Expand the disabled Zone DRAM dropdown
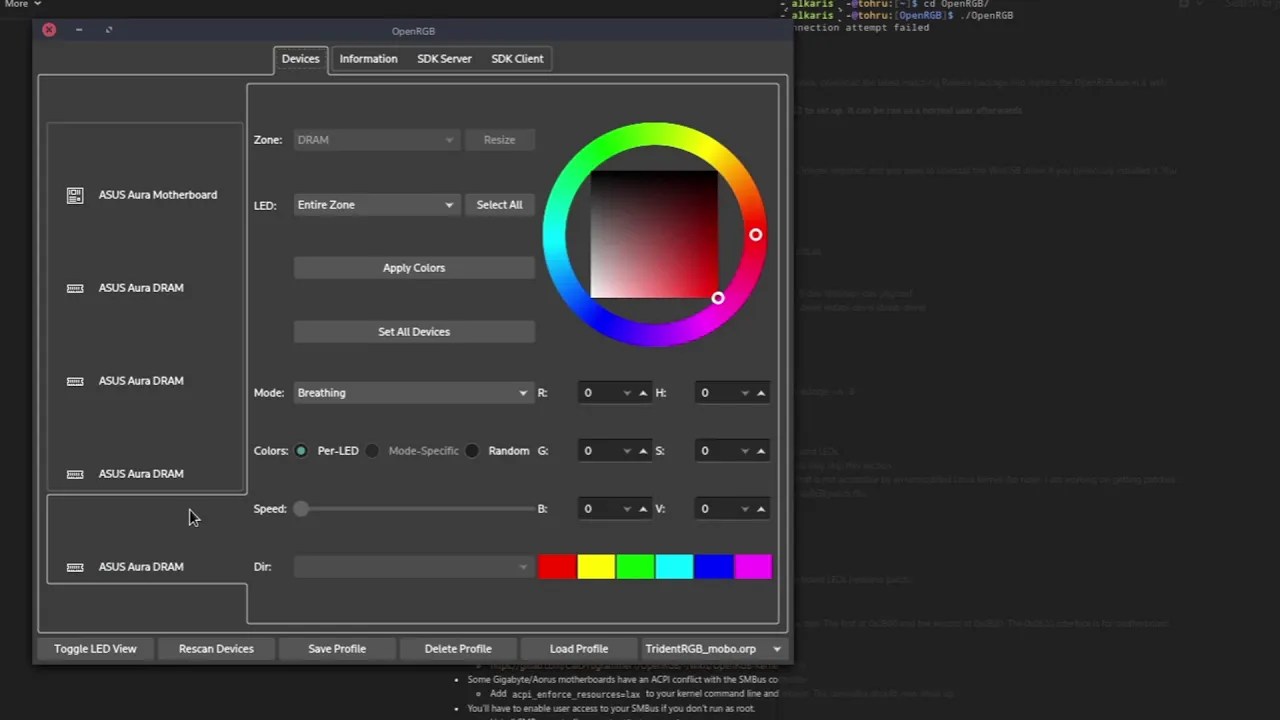 (376, 140)
